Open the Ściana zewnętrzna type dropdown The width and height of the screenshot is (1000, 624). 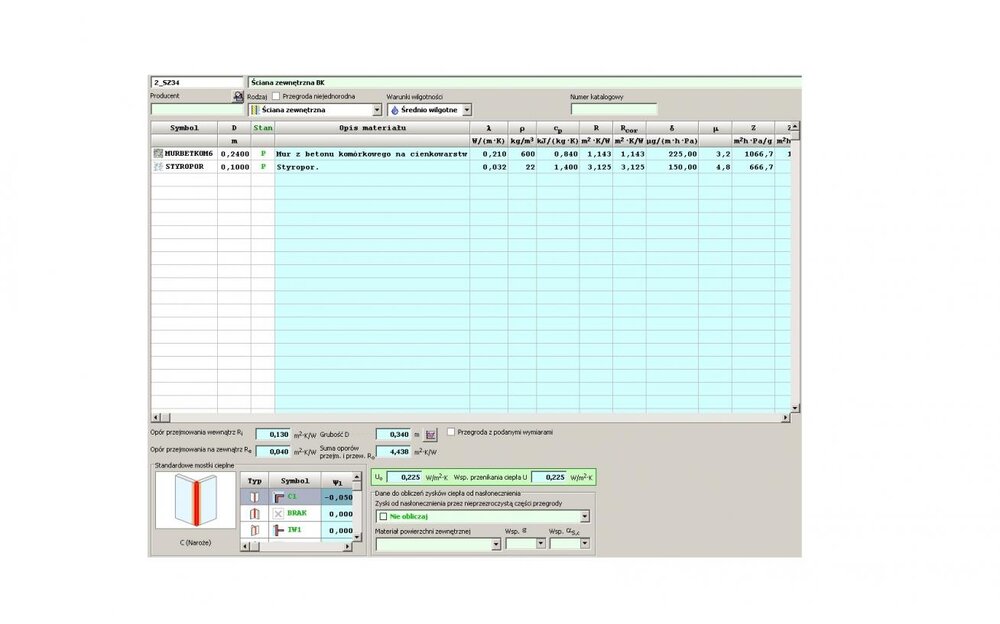377,110
